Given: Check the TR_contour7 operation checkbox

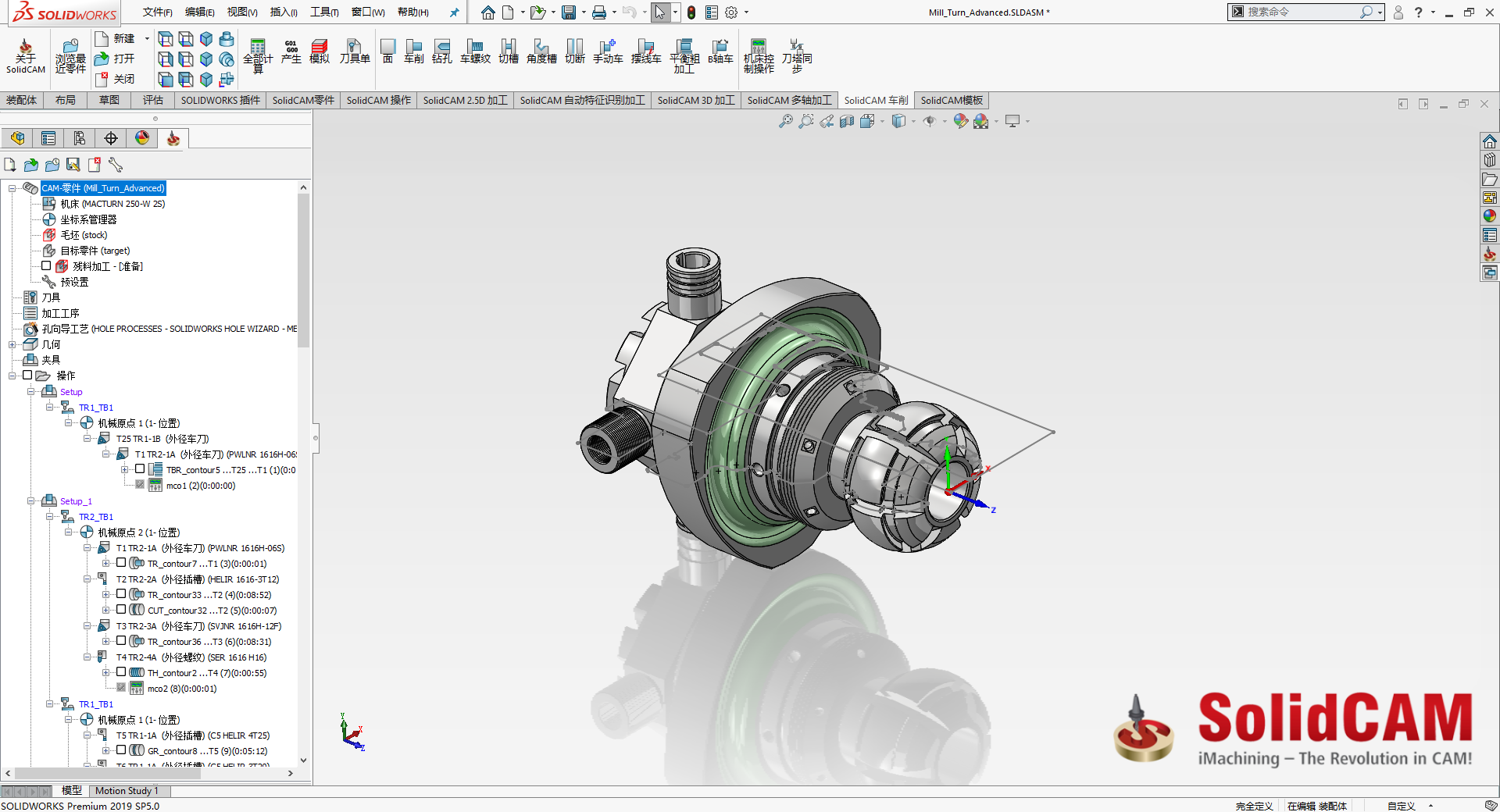Looking at the screenshot, I should [121, 563].
